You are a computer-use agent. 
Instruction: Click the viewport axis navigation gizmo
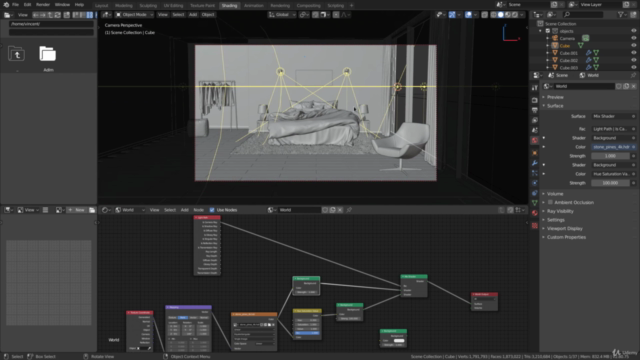[x=511, y=33]
